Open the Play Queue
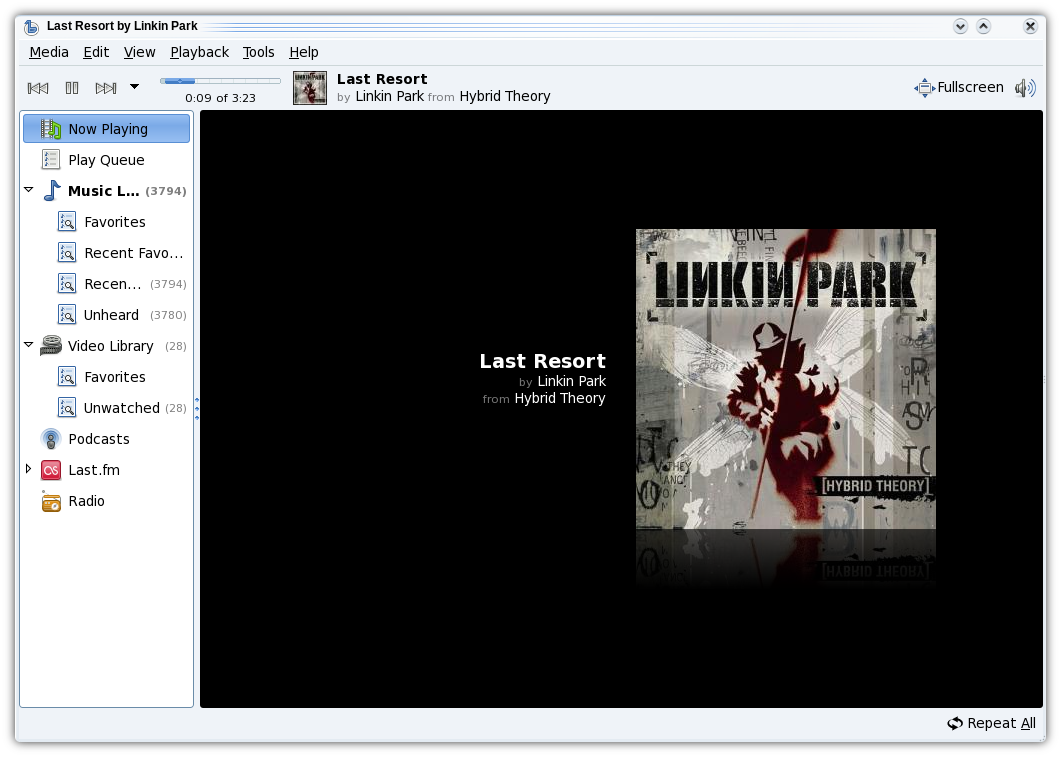Screen dimensions: 1061x757 106,160
